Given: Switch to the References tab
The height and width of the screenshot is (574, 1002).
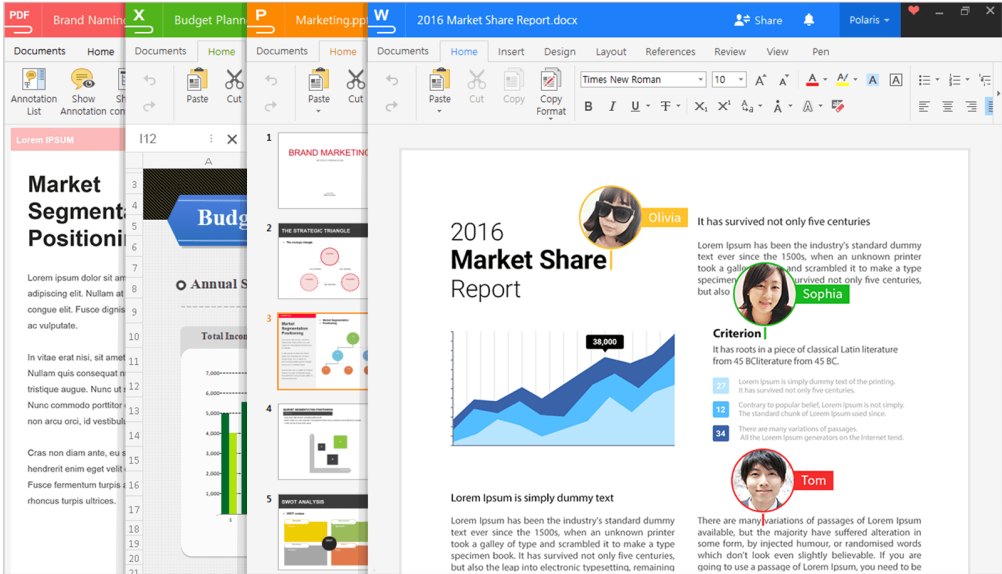Looking at the screenshot, I should point(670,52).
